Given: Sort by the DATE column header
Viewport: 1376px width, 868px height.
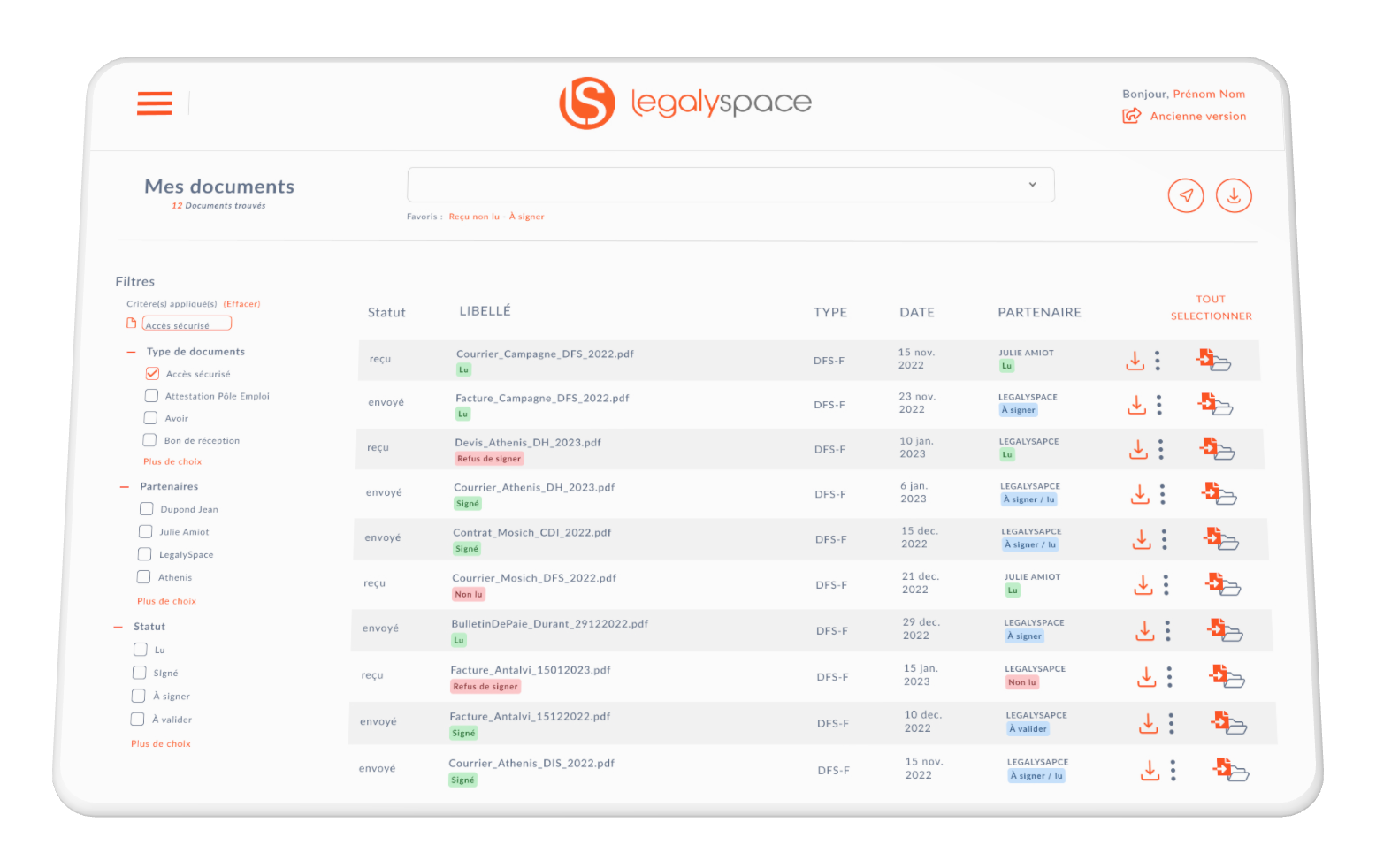Looking at the screenshot, I should pos(917,312).
